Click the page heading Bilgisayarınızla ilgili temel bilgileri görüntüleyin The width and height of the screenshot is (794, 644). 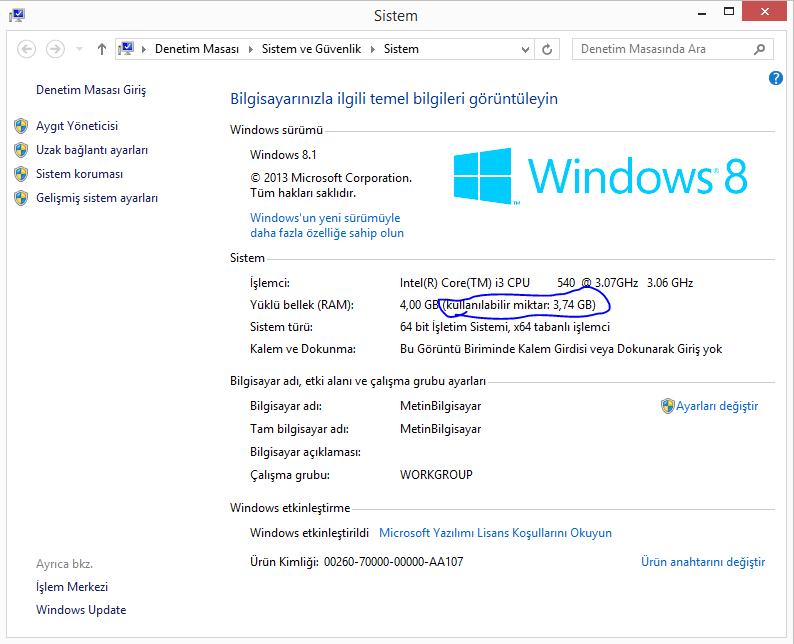[394, 99]
